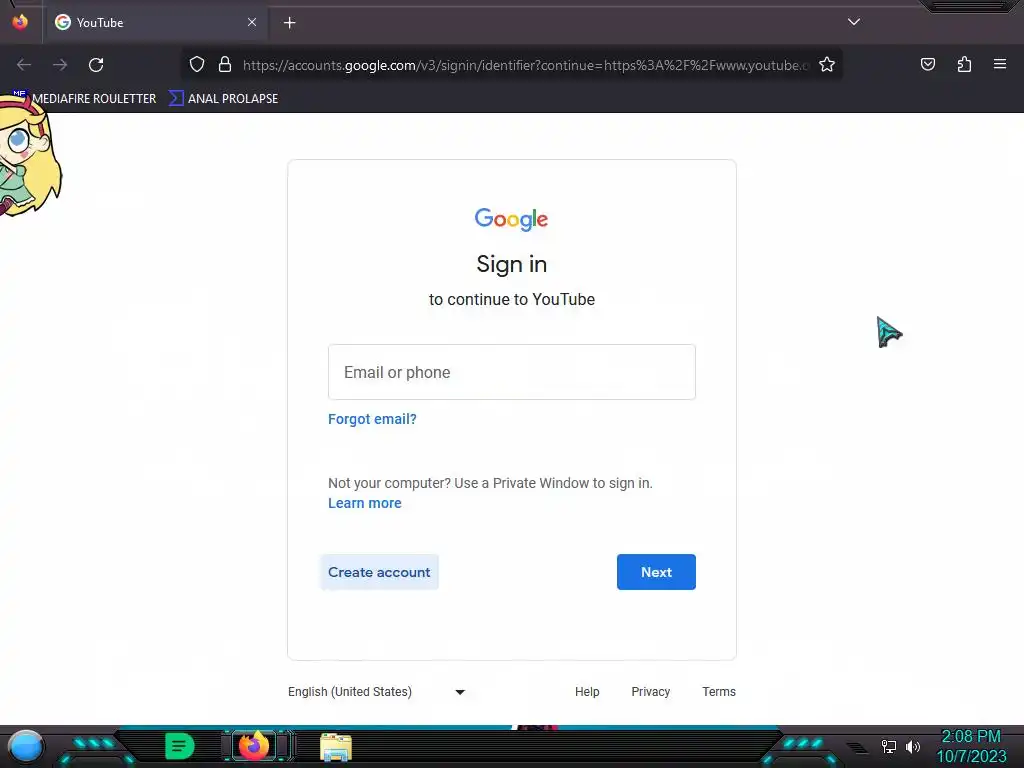The width and height of the screenshot is (1024, 768).
Task: Open Learn more link
Action: tap(364, 504)
